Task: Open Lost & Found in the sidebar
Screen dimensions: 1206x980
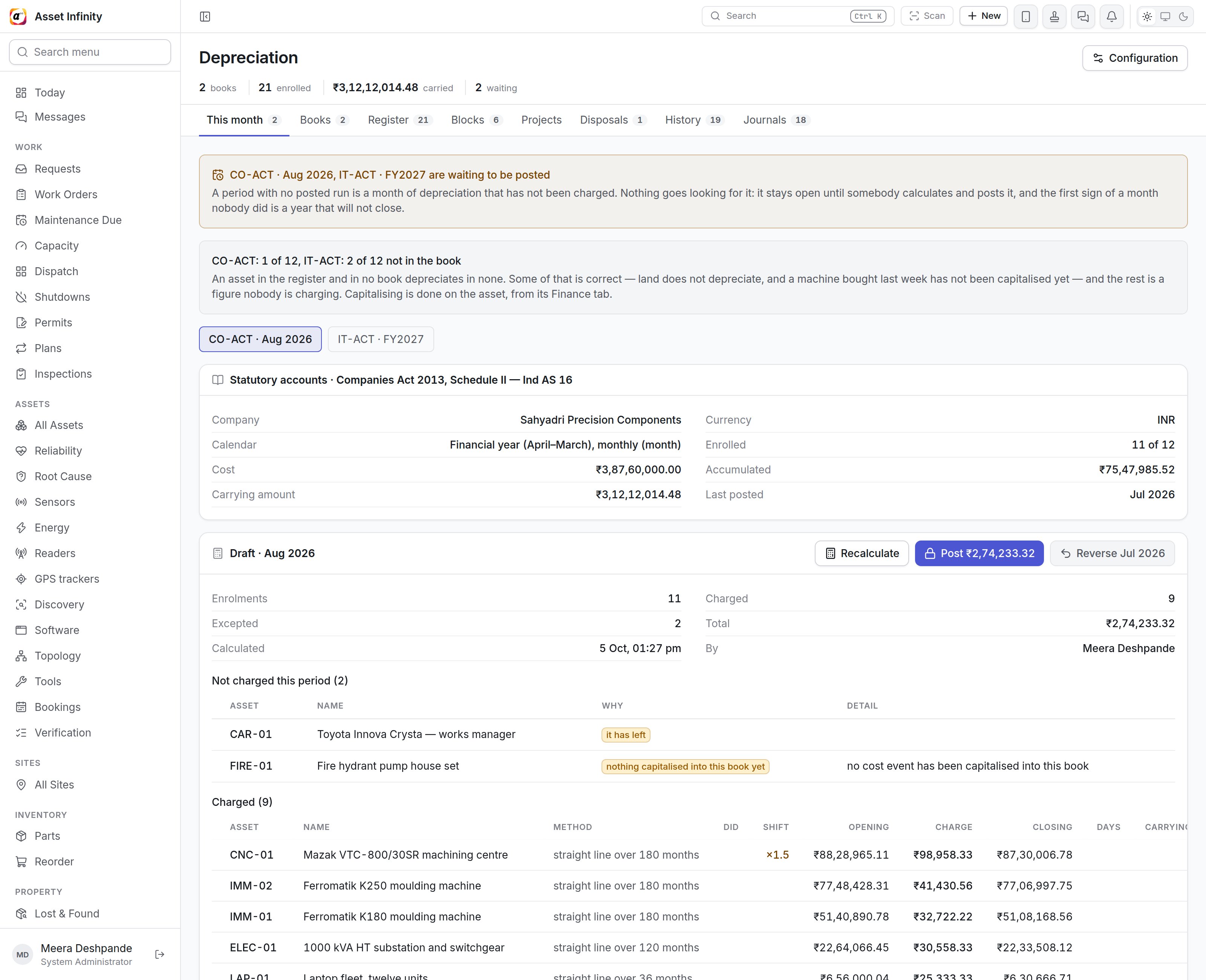Action: click(x=90, y=913)
